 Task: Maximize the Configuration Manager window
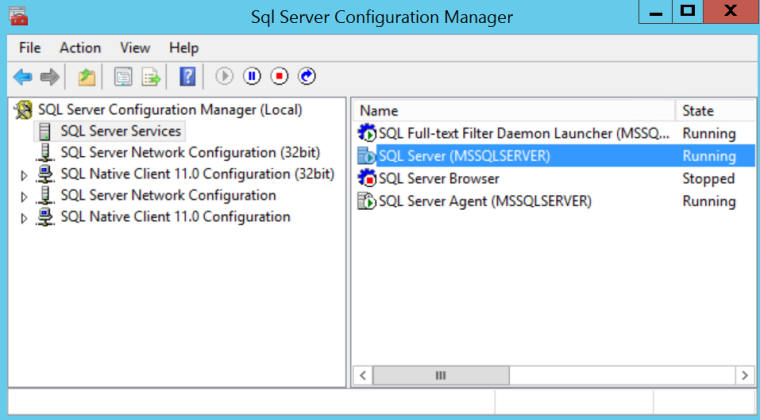point(688,12)
